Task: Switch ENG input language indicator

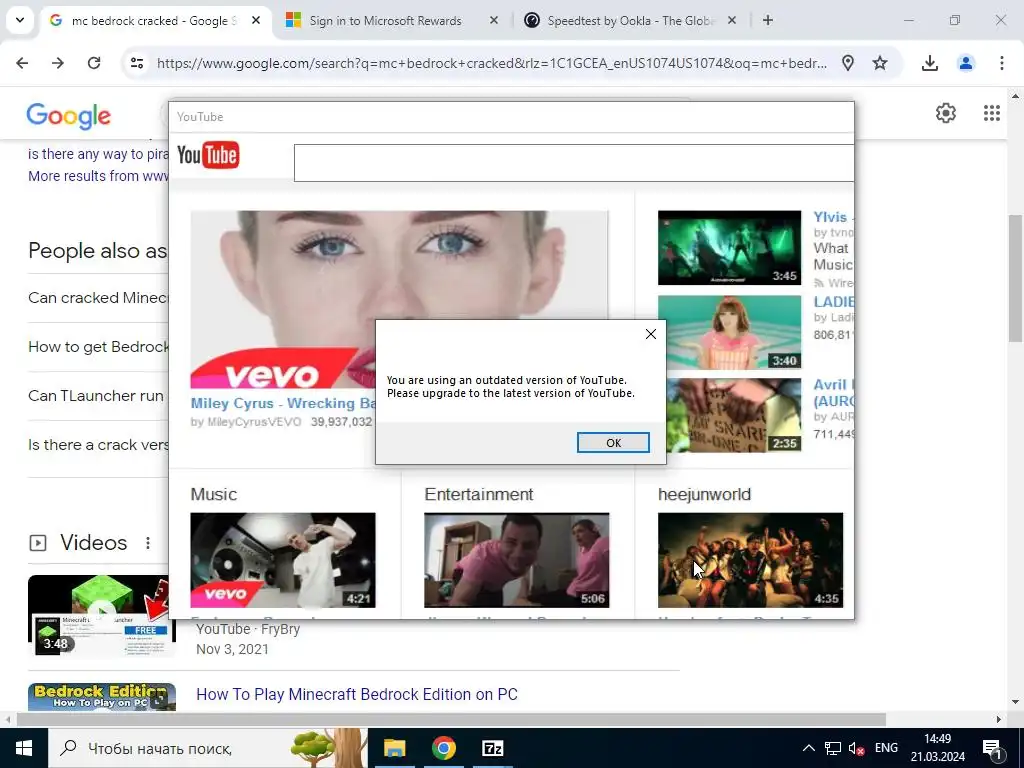Action: (x=886, y=748)
